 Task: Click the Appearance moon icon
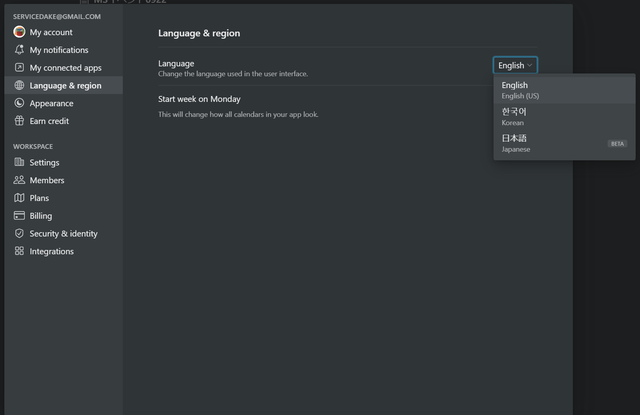tap(19, 103)
